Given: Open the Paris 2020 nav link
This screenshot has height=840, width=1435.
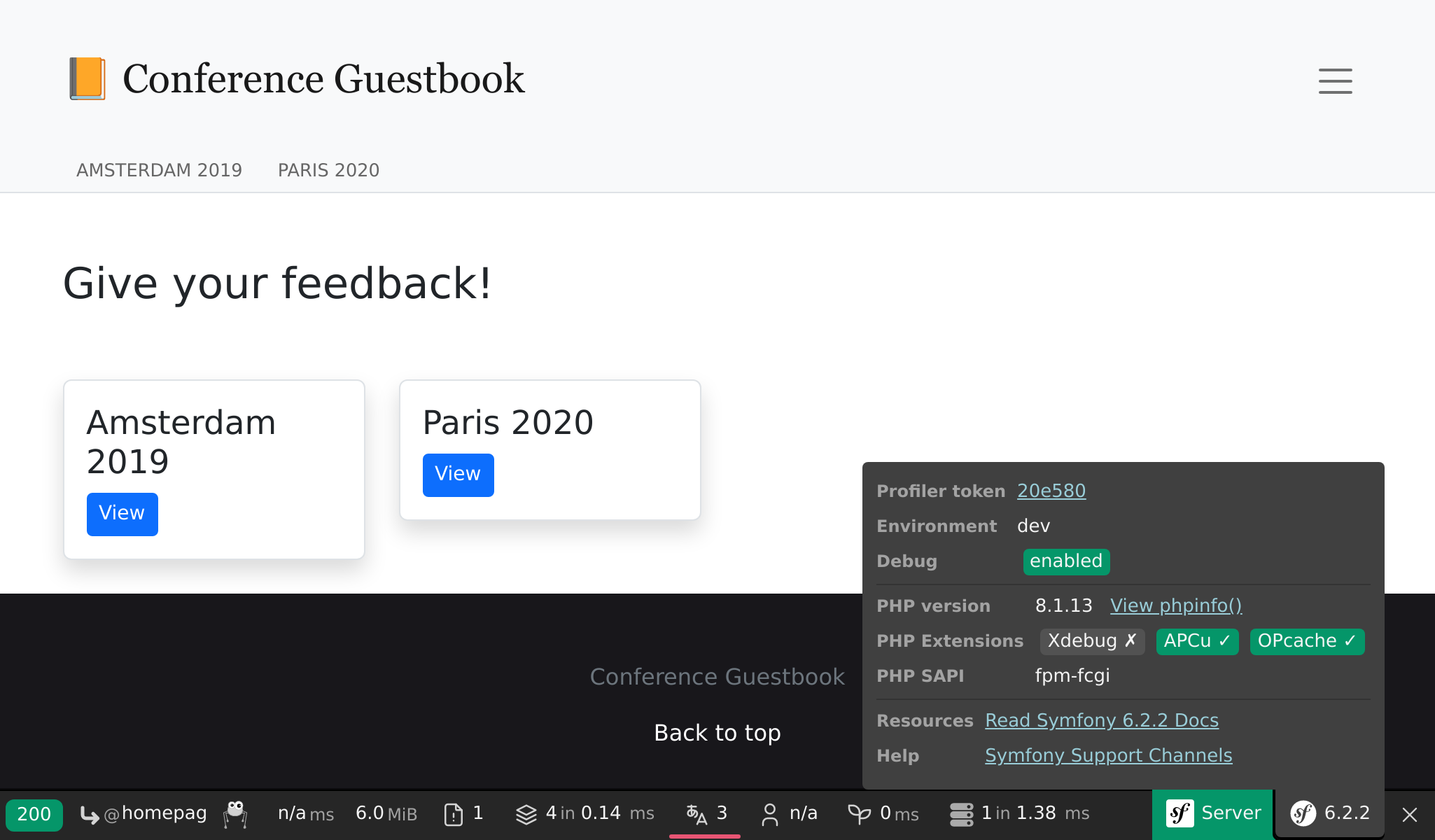Looking at the screenshot, I should click(328, 170).
